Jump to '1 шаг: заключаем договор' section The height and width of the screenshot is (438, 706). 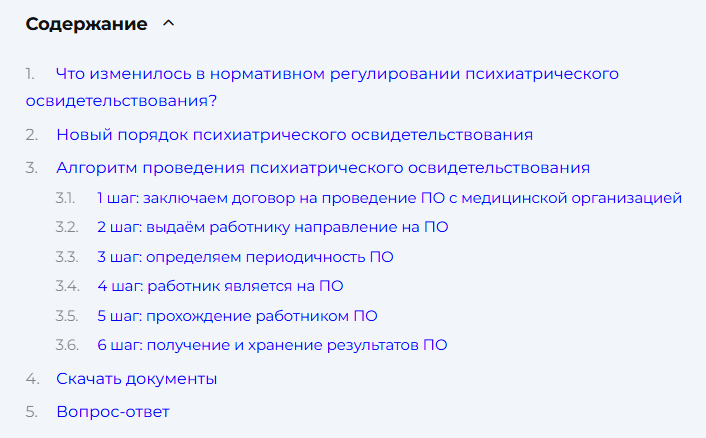[x=389, y=198]
